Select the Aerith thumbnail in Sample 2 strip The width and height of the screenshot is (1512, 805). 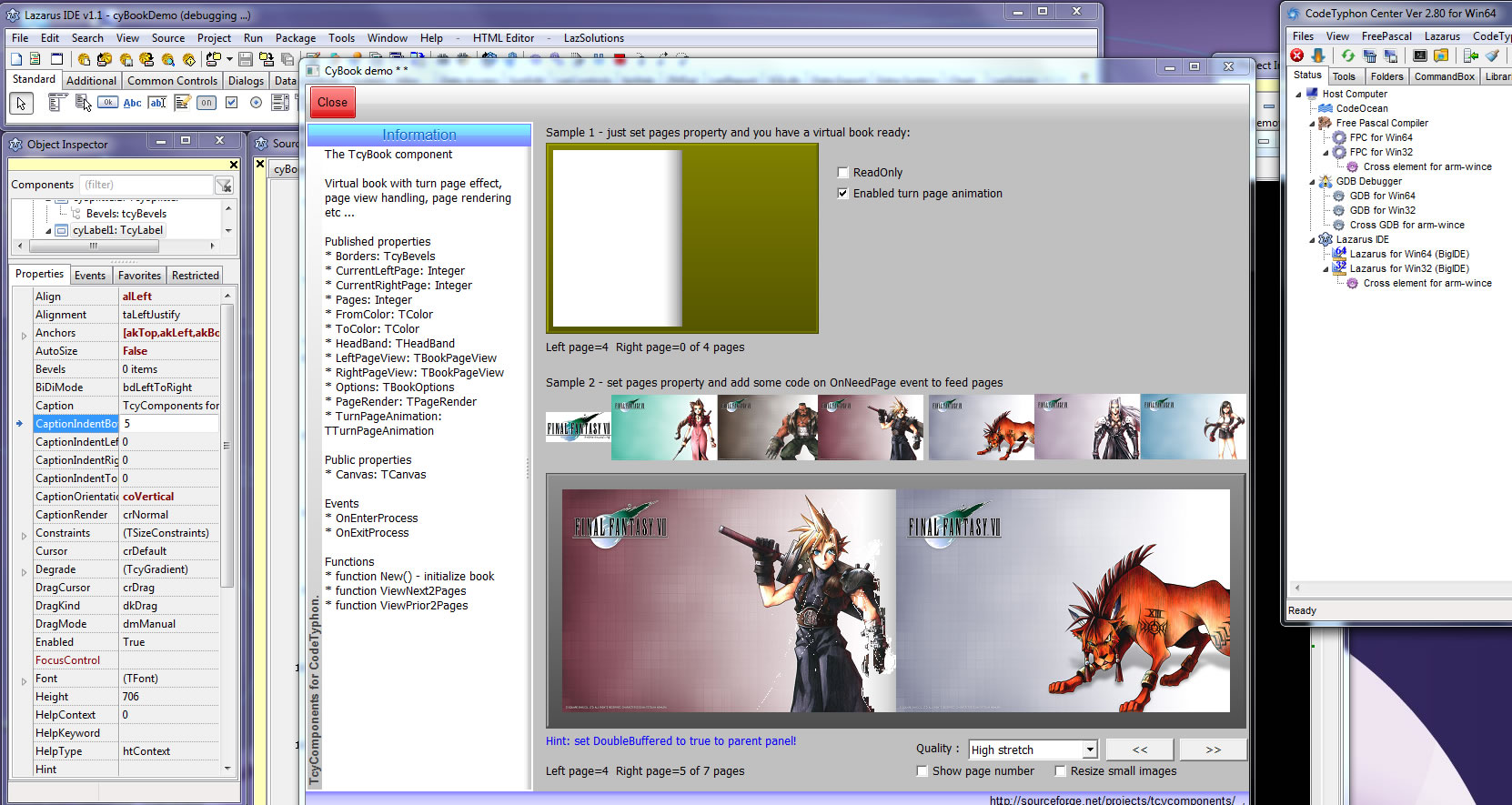pyautogui.click(x=663, y=427)
